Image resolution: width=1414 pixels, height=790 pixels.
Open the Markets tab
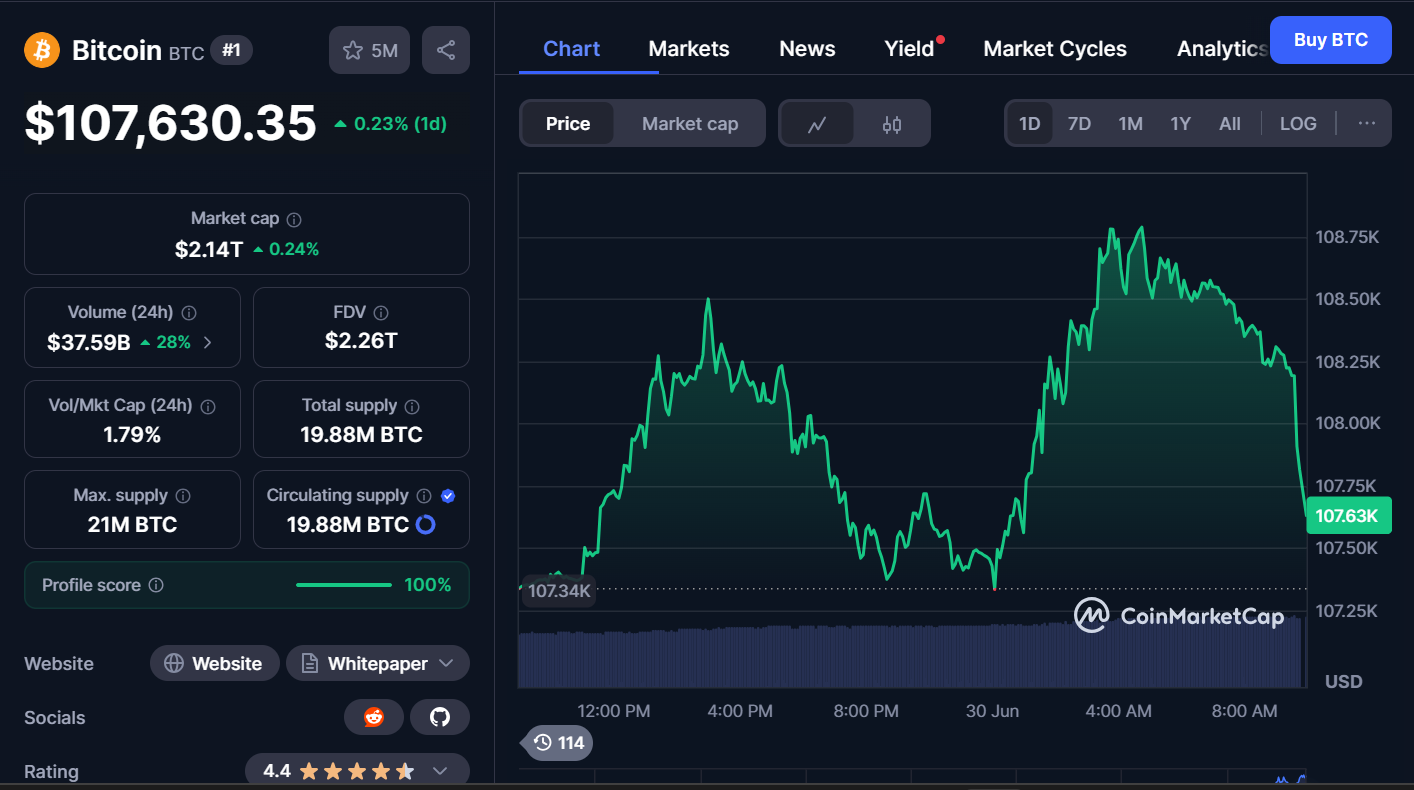click(x=689, y=49)
